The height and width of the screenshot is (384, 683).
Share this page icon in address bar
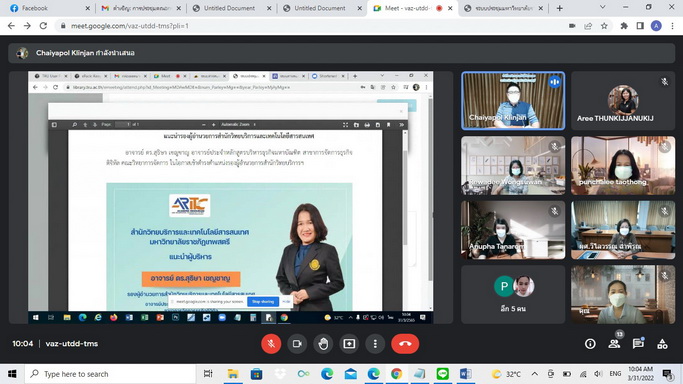point(588,26)
